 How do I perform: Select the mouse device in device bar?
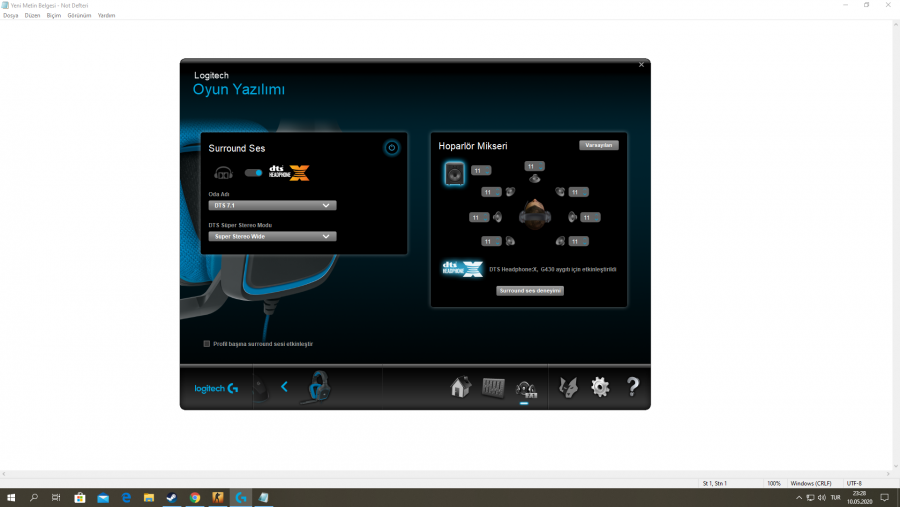(262, 390)
